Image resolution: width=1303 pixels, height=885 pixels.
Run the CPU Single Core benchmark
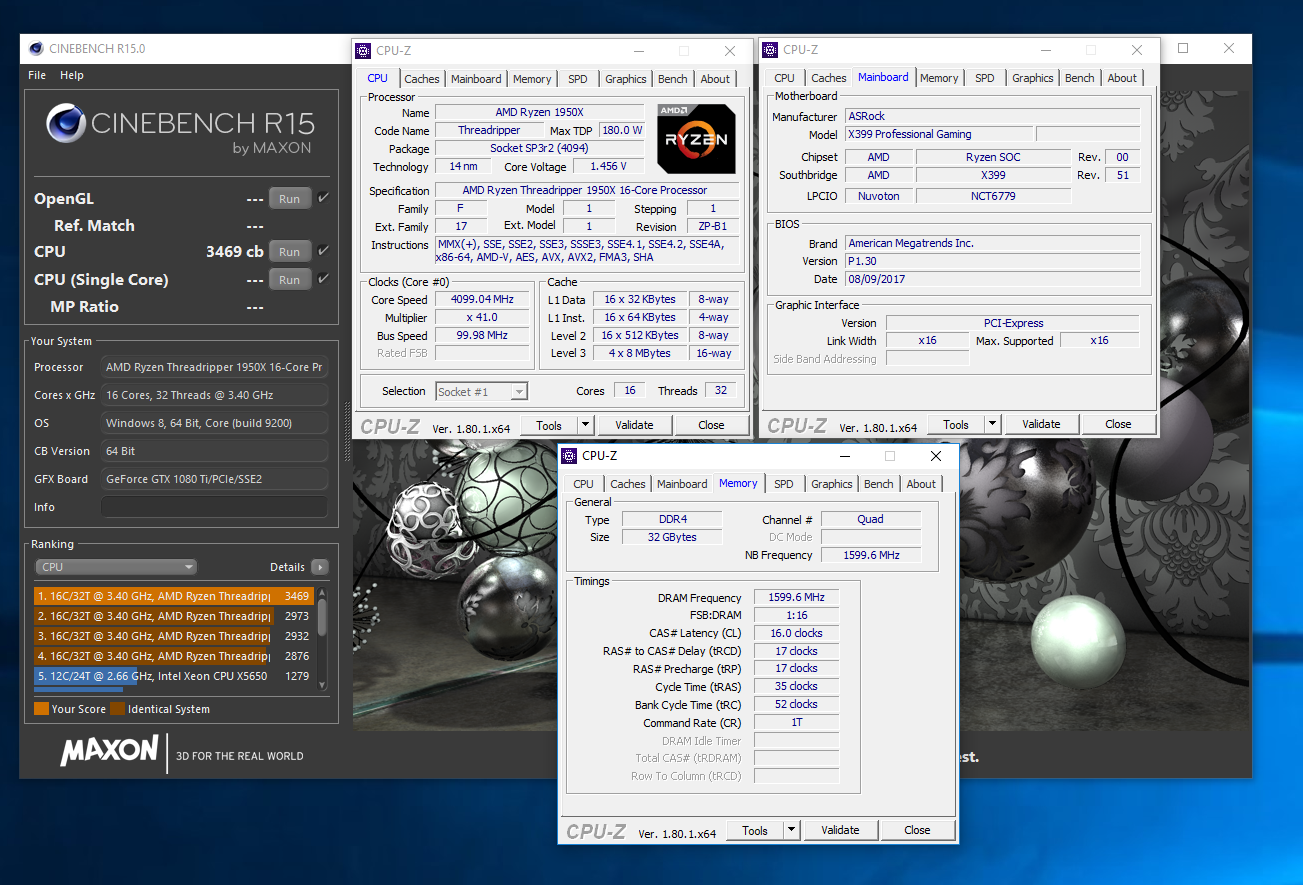coord(290,280)
